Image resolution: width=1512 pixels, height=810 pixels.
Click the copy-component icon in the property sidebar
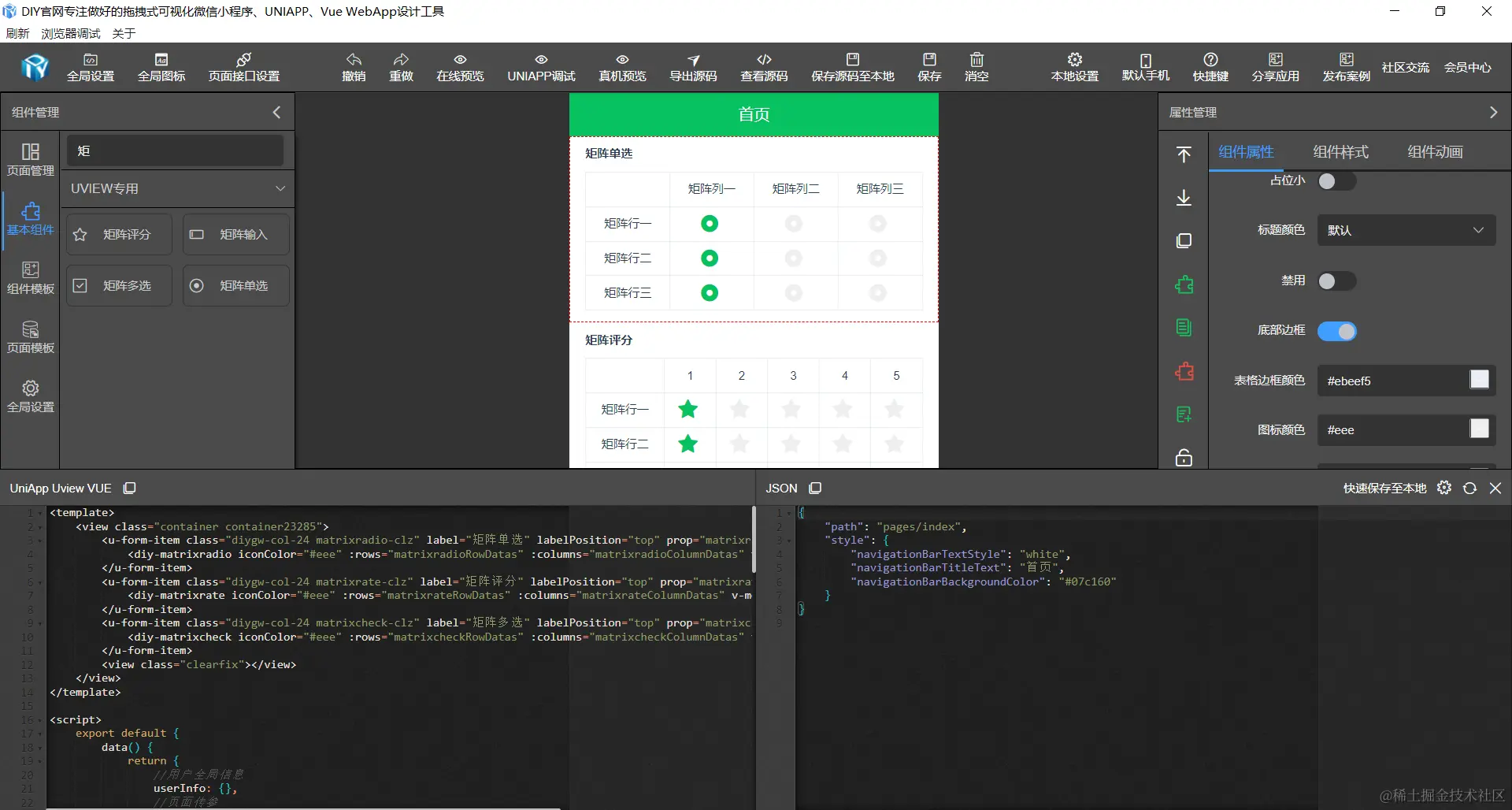tap(1184, 240)
